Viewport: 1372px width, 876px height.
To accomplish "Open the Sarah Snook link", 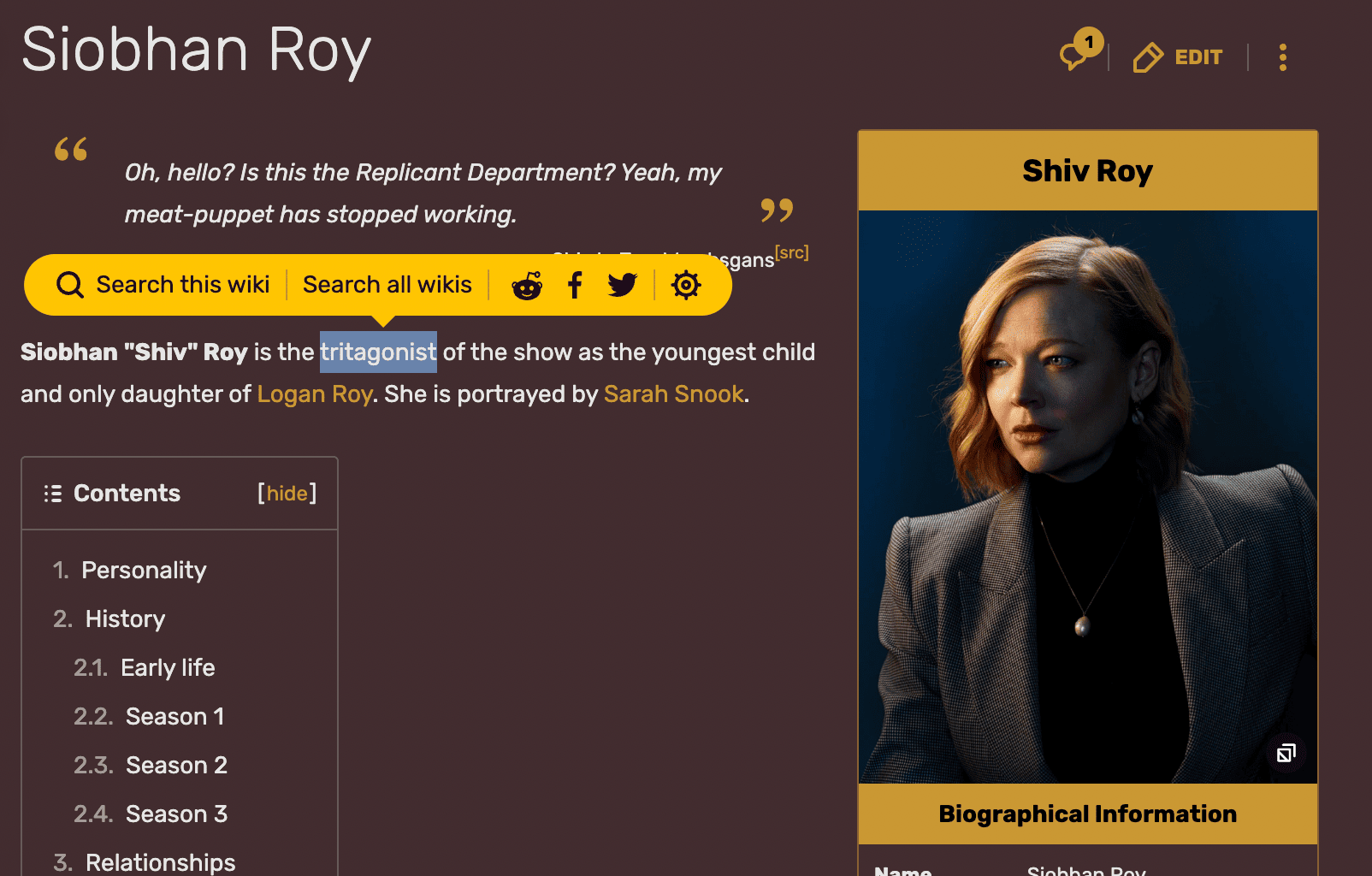I will coord(673,394).
